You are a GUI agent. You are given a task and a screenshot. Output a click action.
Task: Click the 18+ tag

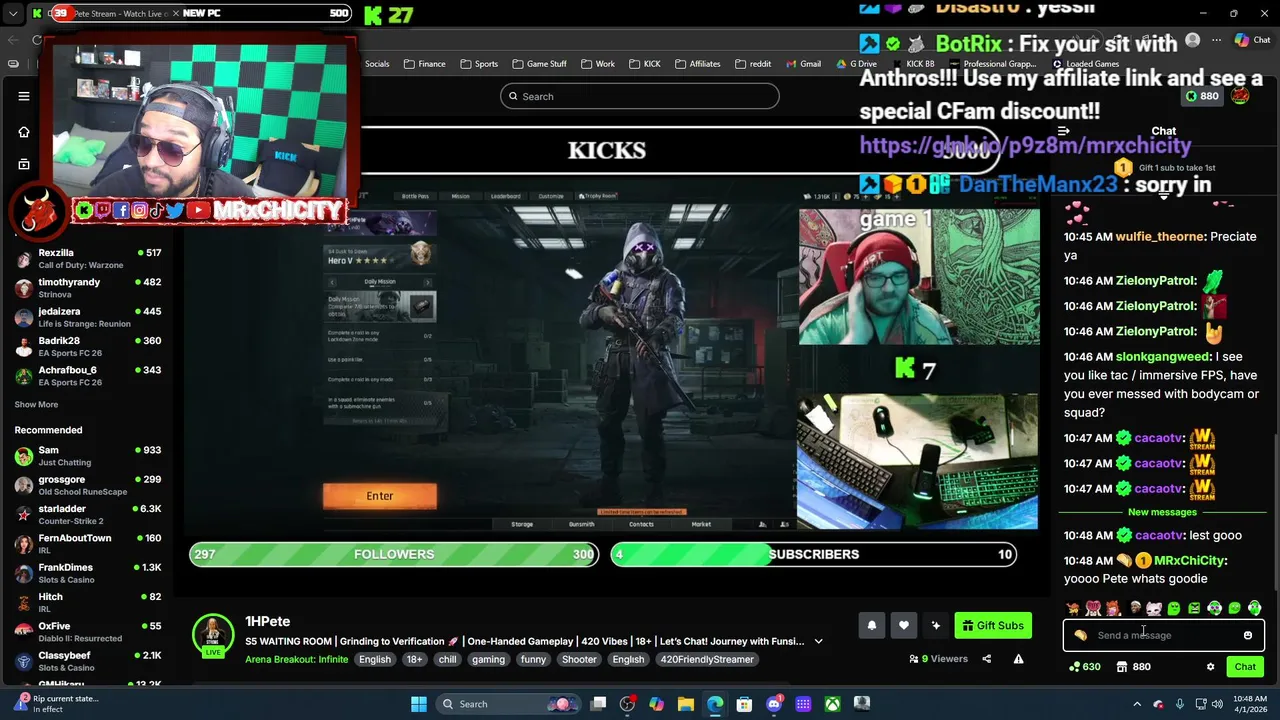[x=415, y=660]
